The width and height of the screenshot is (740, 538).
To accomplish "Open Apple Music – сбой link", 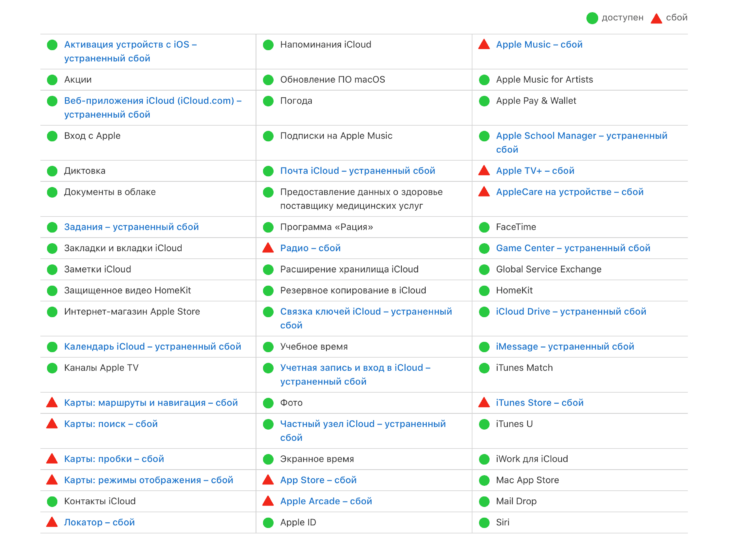I will click(539, 45).
